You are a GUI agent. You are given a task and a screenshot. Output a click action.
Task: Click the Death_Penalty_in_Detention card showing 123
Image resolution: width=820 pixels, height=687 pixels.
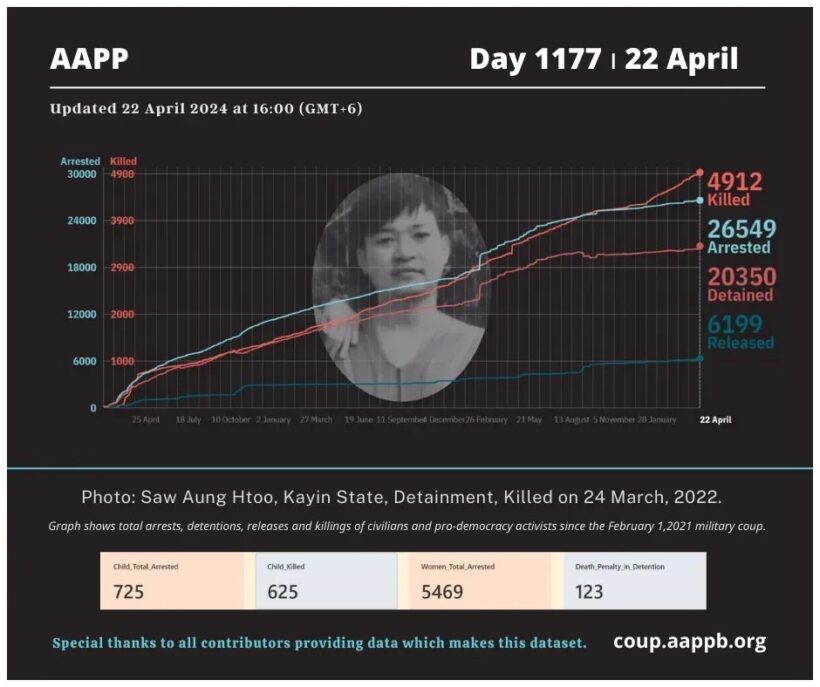[634, 581]
